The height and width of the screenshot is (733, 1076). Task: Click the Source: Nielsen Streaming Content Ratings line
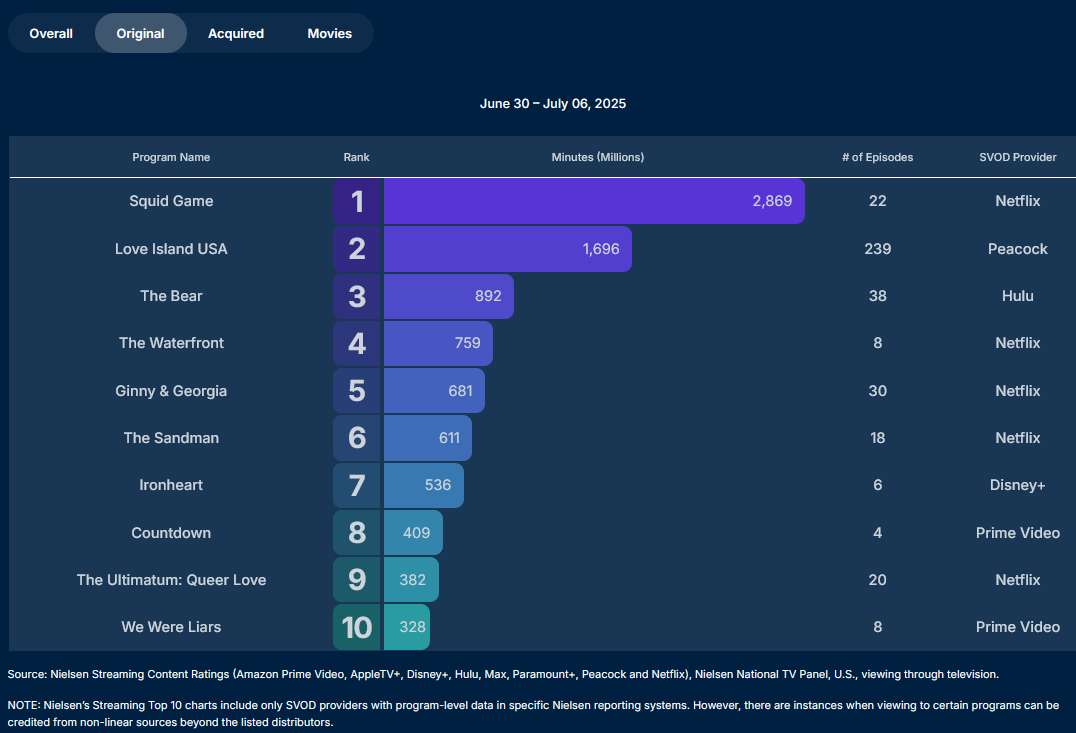(x=503, y=675)
